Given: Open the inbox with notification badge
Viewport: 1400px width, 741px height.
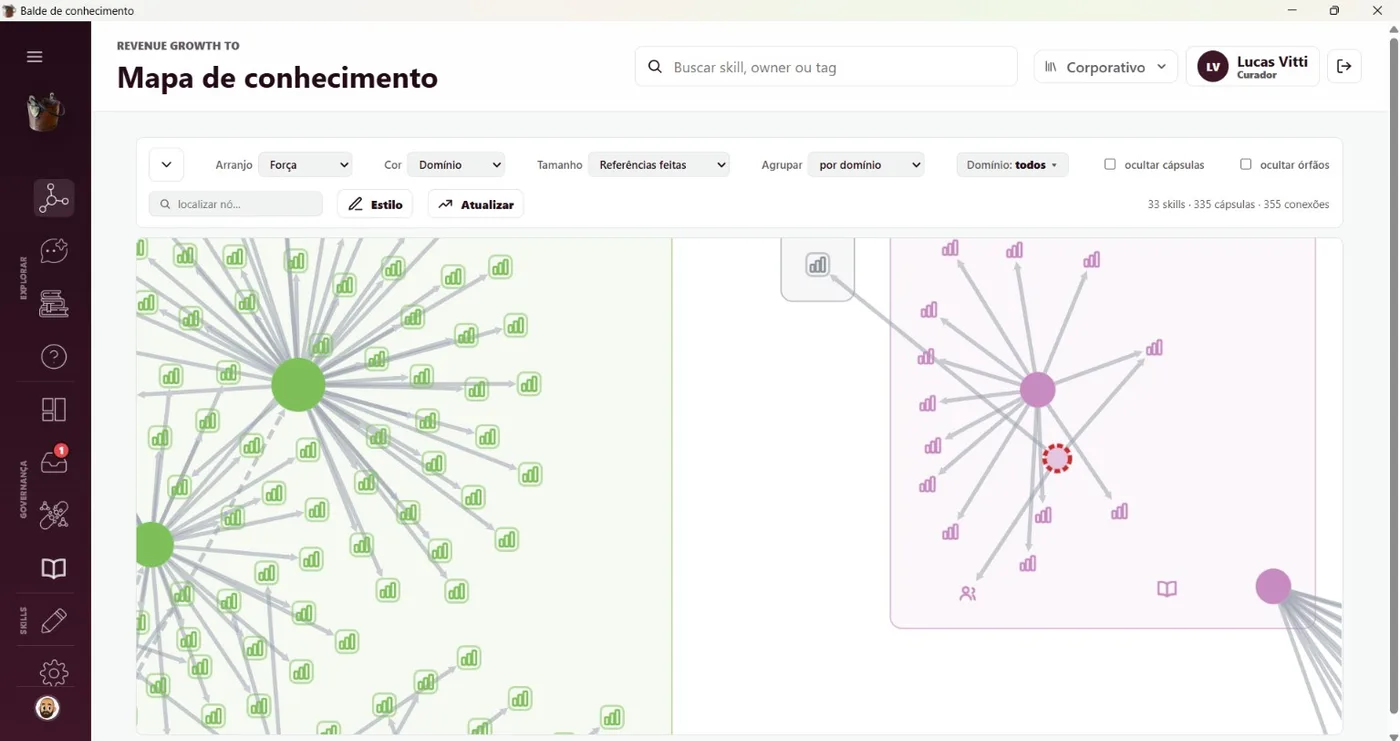Looking at the screenshot, I should pyautogui.click(x=54, y=461).
